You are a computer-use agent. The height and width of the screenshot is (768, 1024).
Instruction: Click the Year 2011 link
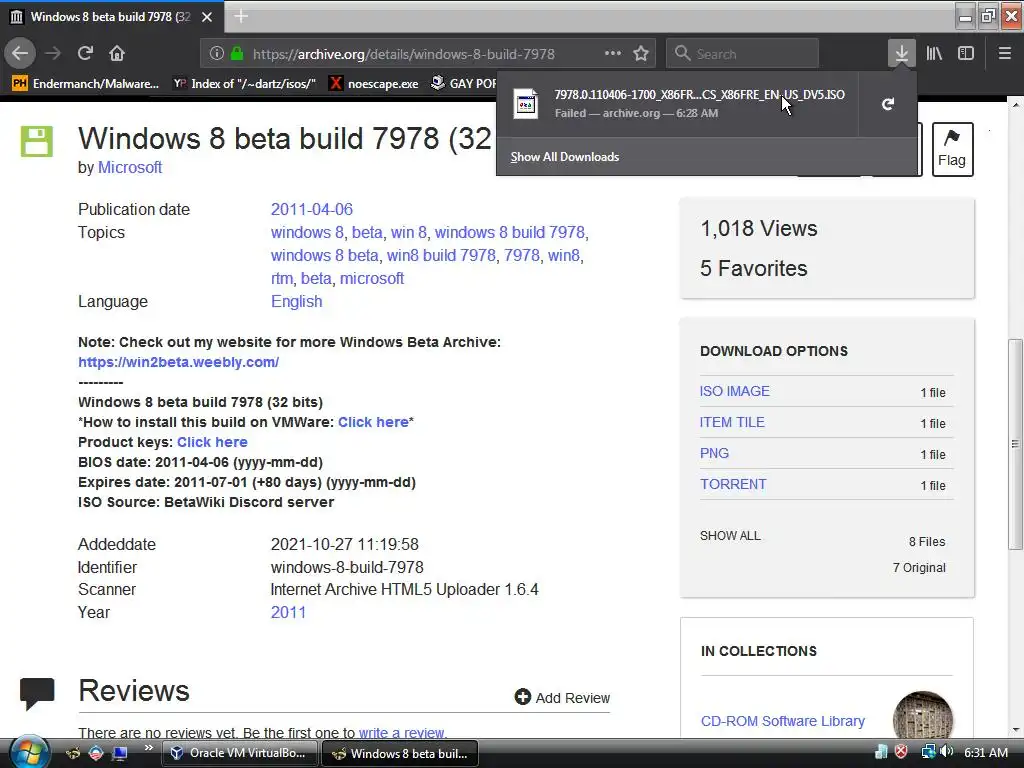288,612
